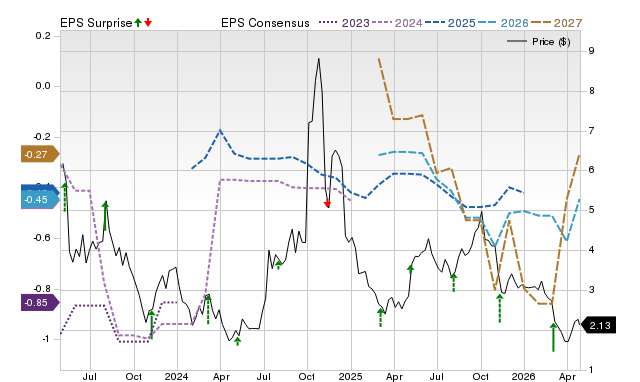The image size is (640, 382).
Task: Select the red negative surprise marker on the price line
Action: [327, 204]
